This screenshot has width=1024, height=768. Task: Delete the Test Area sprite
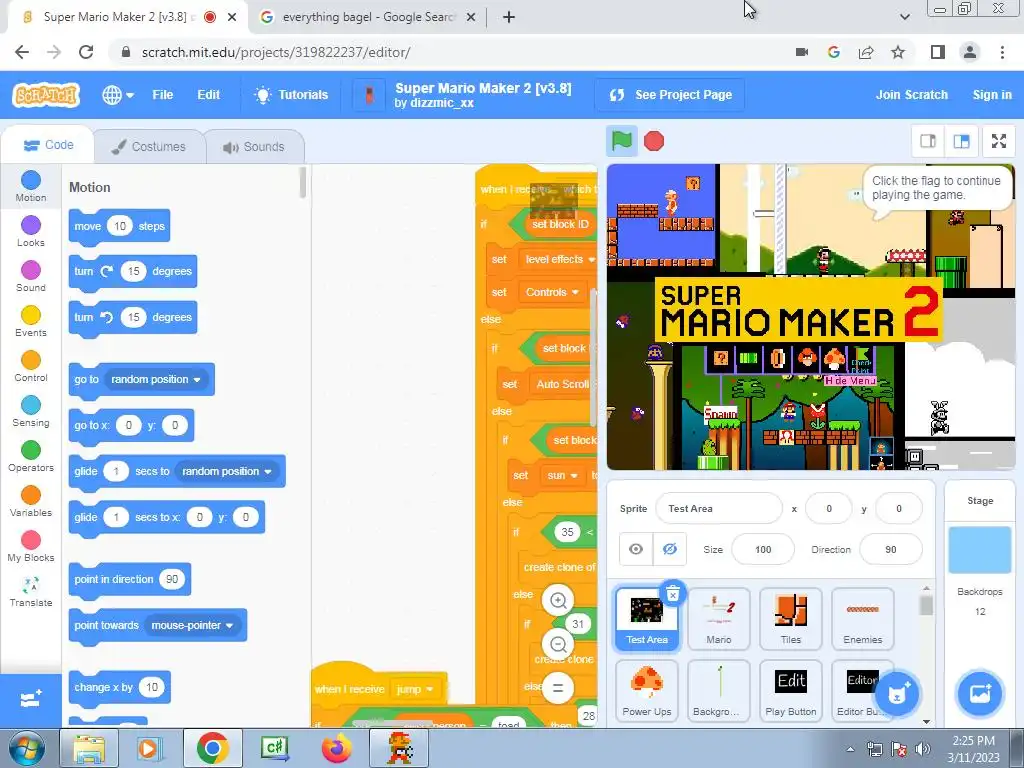pyautogui.click(x=673, y=593)
